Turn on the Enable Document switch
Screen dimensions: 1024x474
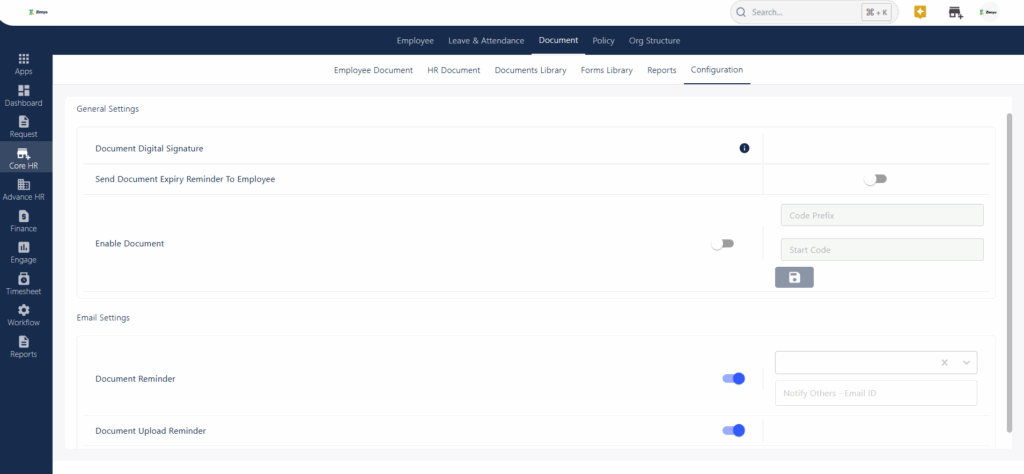click(722, 244)
